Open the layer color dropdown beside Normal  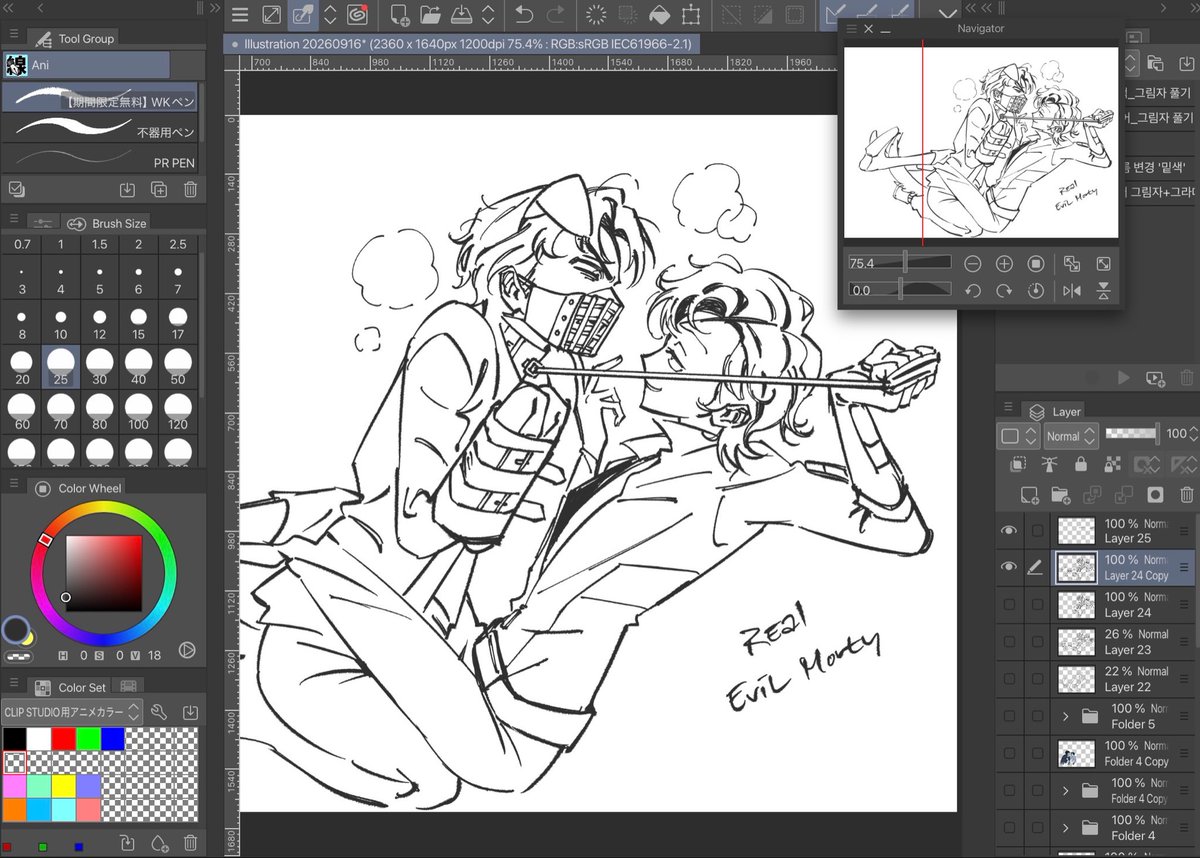pyautogui.click(x=1019, y=436)
